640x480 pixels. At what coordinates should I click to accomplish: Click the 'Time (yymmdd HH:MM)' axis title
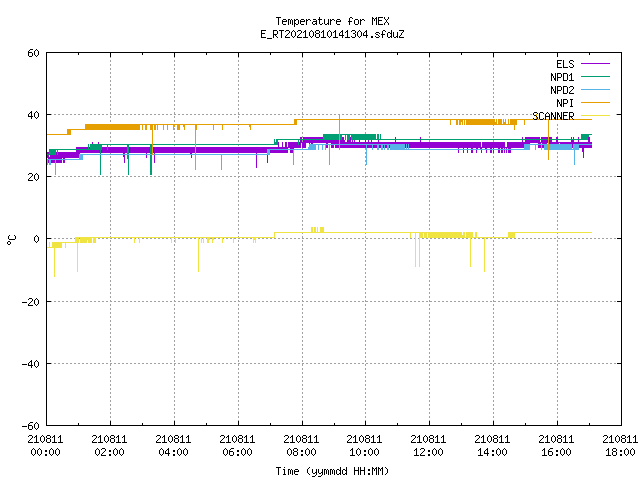[x=332, y=471]
